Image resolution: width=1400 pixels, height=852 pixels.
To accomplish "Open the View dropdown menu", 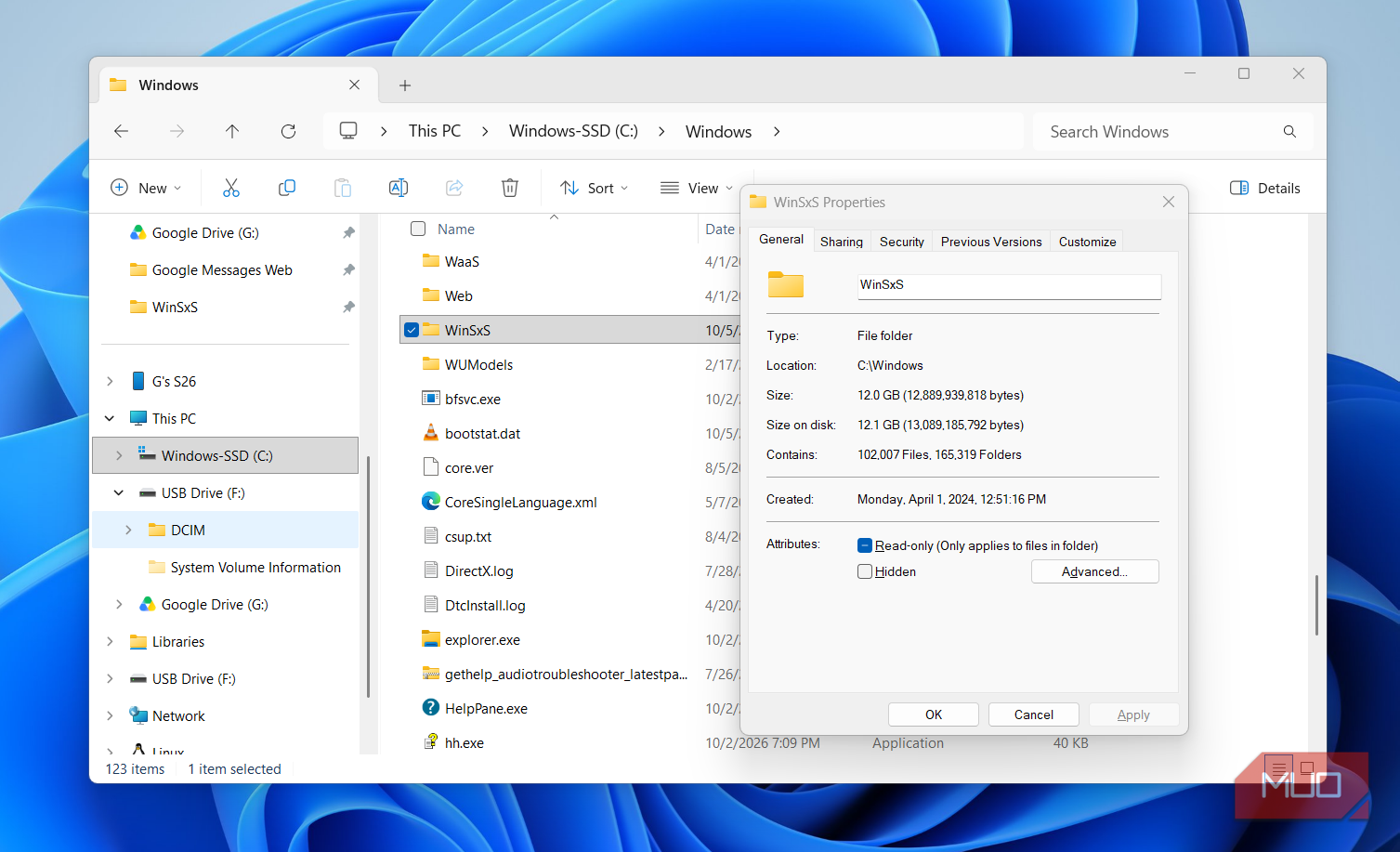I will point(697,188).
